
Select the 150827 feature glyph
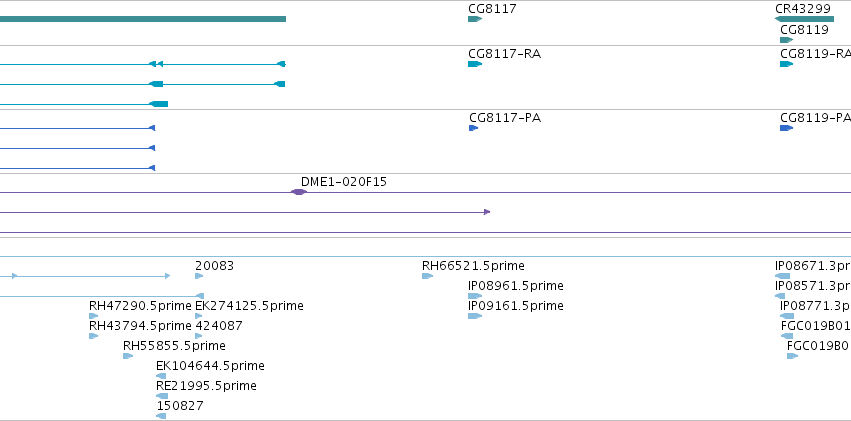[161, 416]
